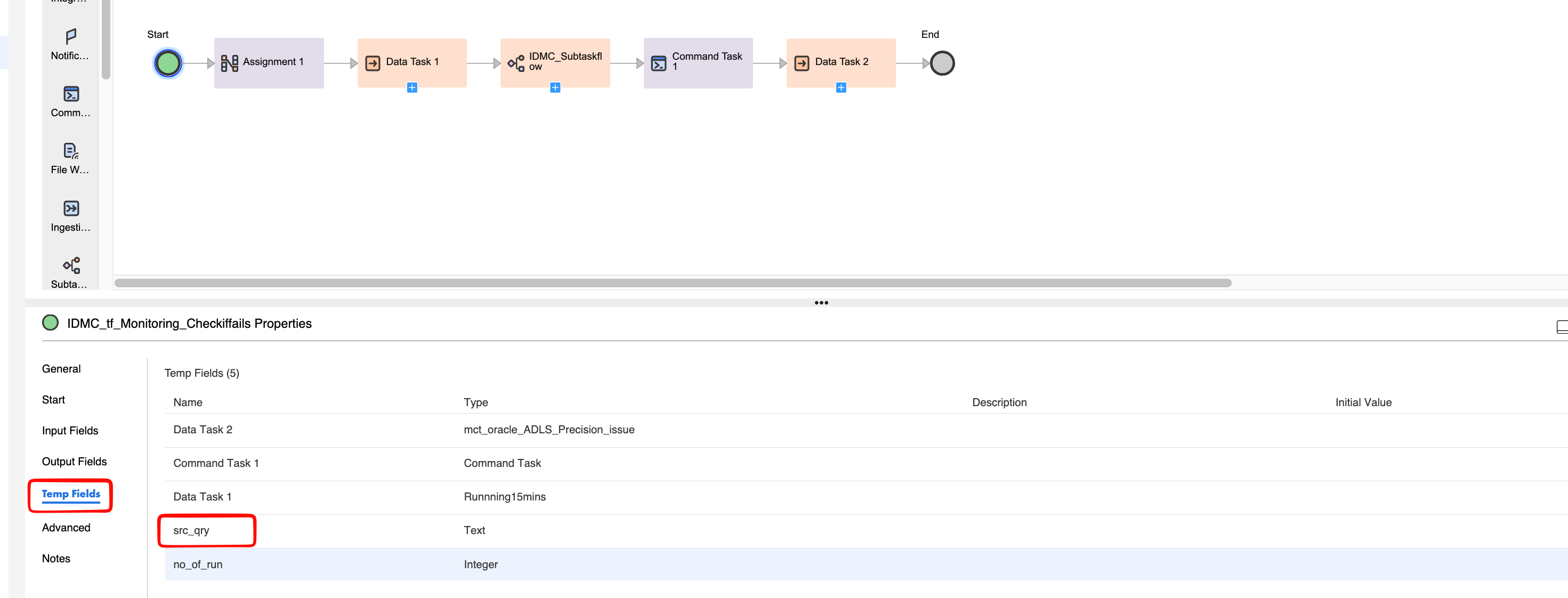Select the Data Task 2 step
This screenshot has height=598, width=1568.
pyautogui.click(x=841, y=63)
